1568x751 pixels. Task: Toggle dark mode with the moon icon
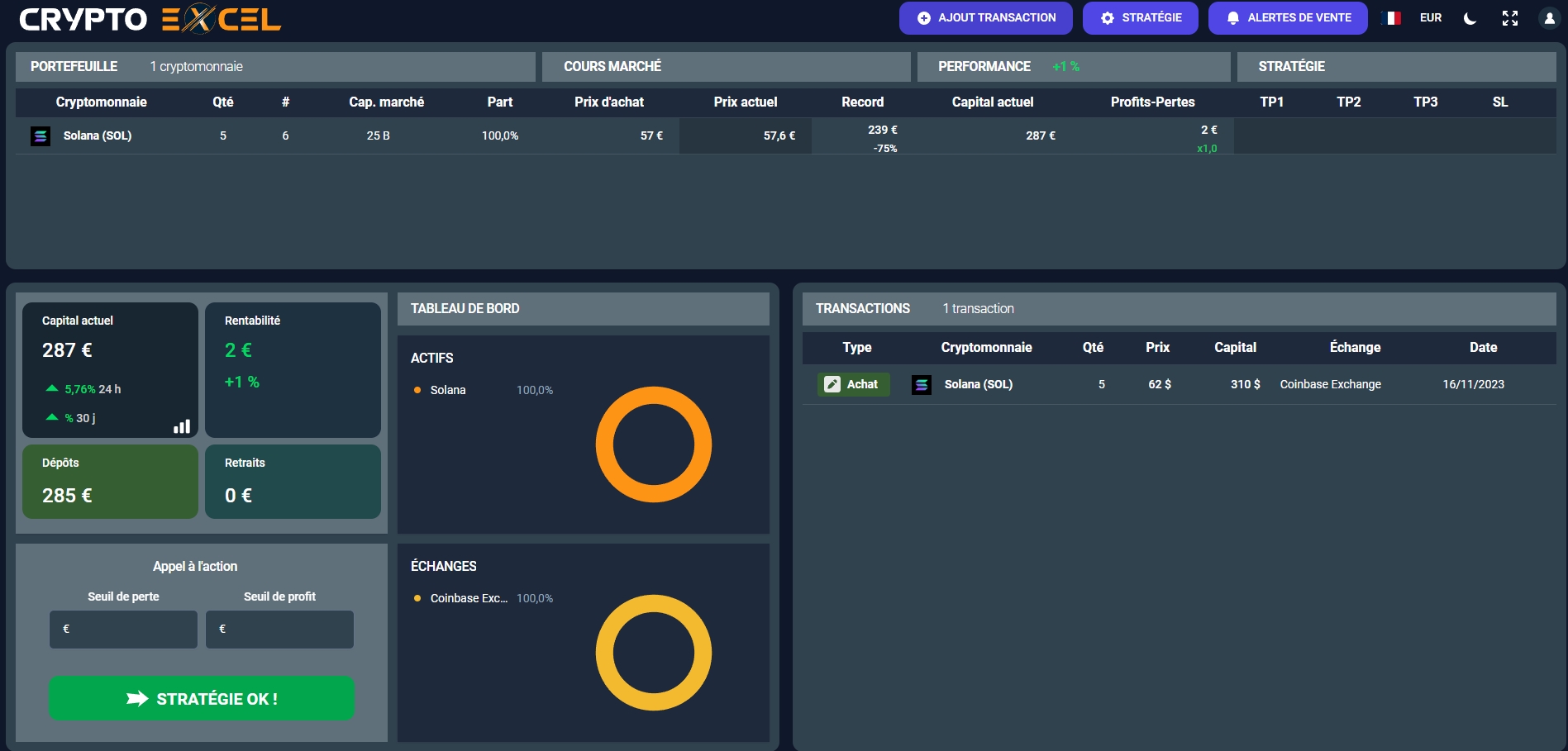[1470, 18]
